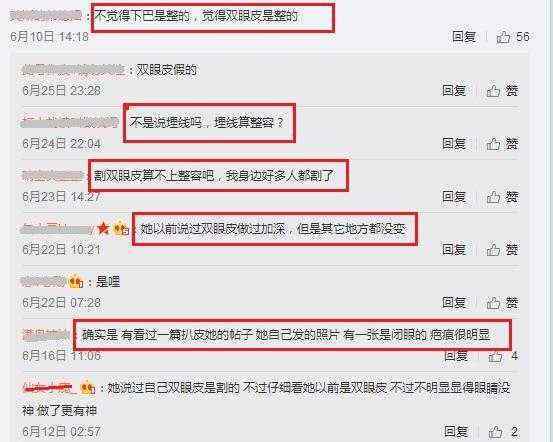Viewport: 553px width, 442px height.
Task: Click thumbs-up on the 6月25日 23:28 reply
Action: 493,91
